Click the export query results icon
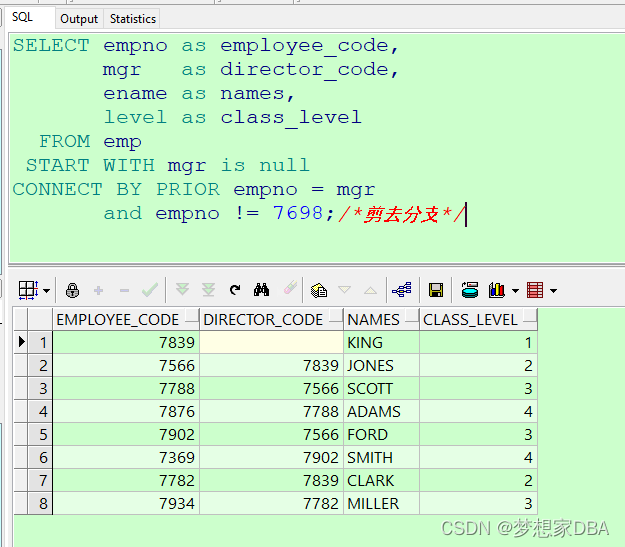The width and height of the screenshot is (625, 547). 470,290
